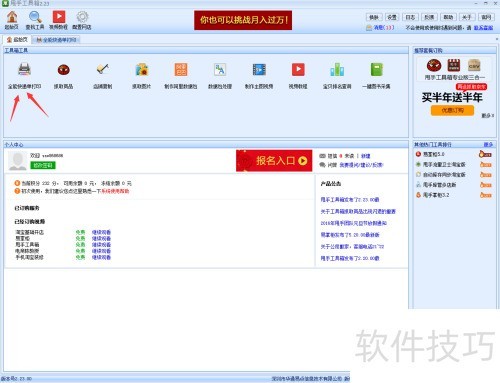
Task: Click the 买半年送半年 promo text
Action: pos(452,97)
